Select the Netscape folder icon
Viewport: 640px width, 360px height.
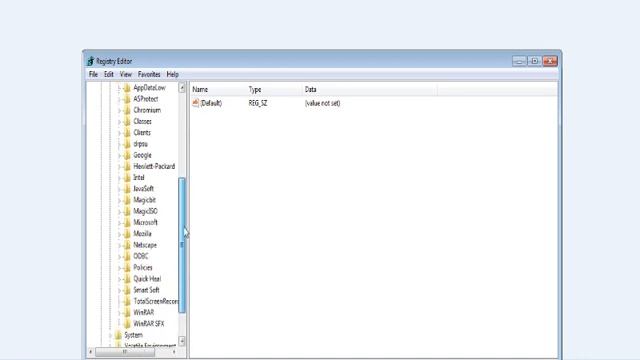[127, 245]
